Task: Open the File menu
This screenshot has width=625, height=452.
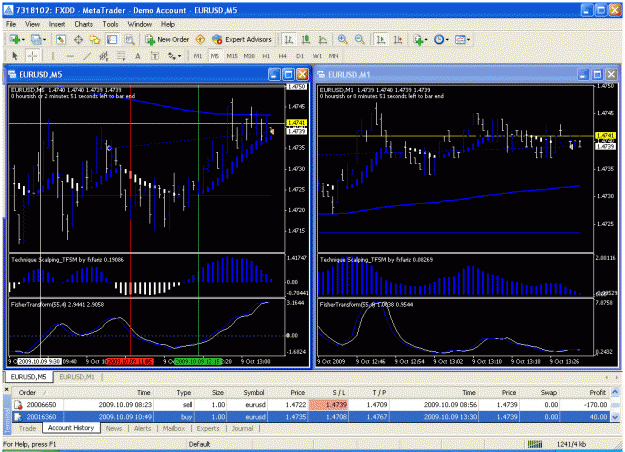Action: tap(11, 24)
